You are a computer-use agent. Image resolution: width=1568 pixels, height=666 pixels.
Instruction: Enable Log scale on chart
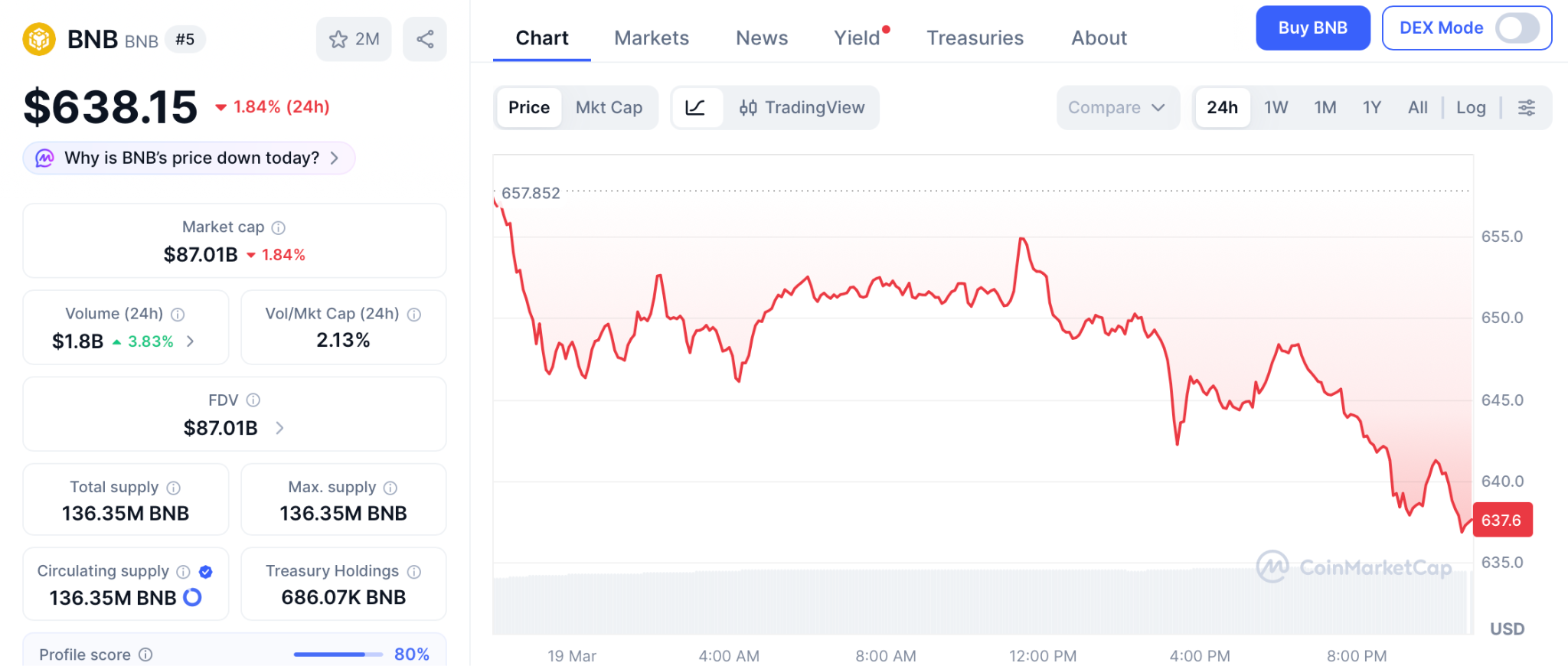[x=1471, y=108]
